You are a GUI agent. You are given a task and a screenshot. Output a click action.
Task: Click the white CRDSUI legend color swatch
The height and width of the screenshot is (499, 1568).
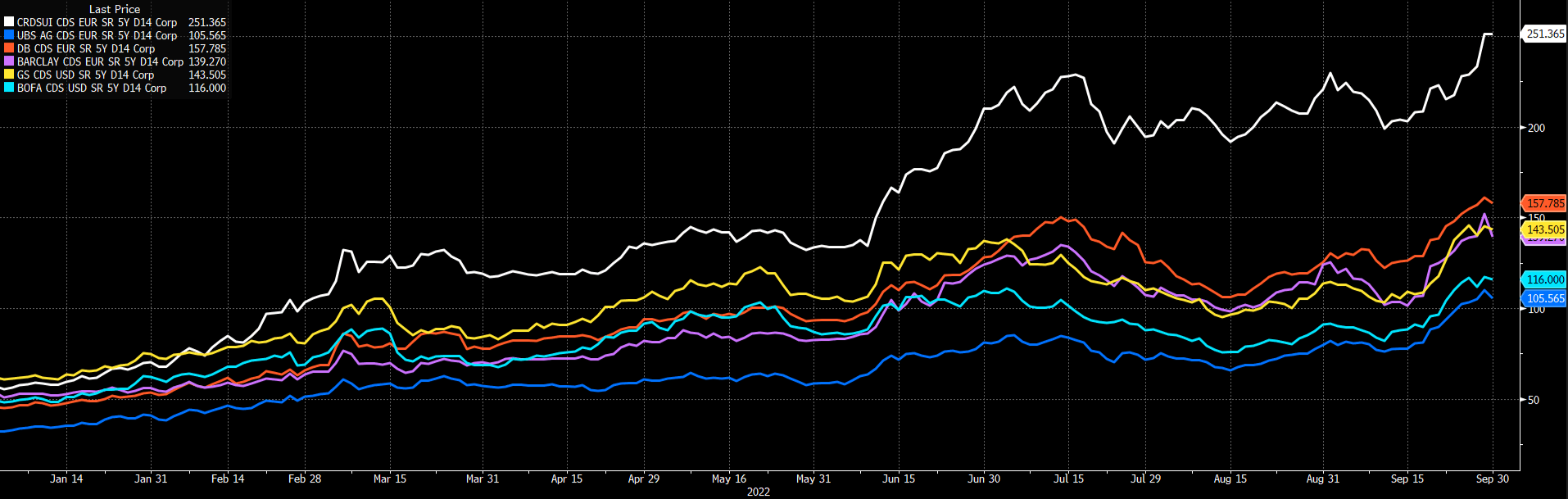click(x=9, y=22)
